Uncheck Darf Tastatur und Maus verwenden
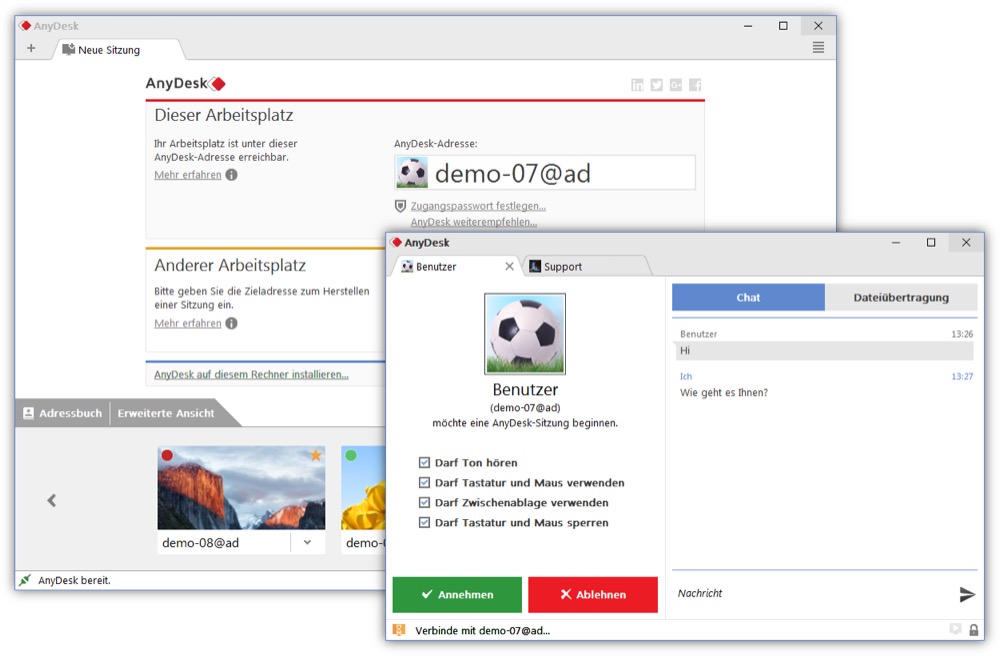The height and width of the screenshot is (656, 1000). click(424, 483)
